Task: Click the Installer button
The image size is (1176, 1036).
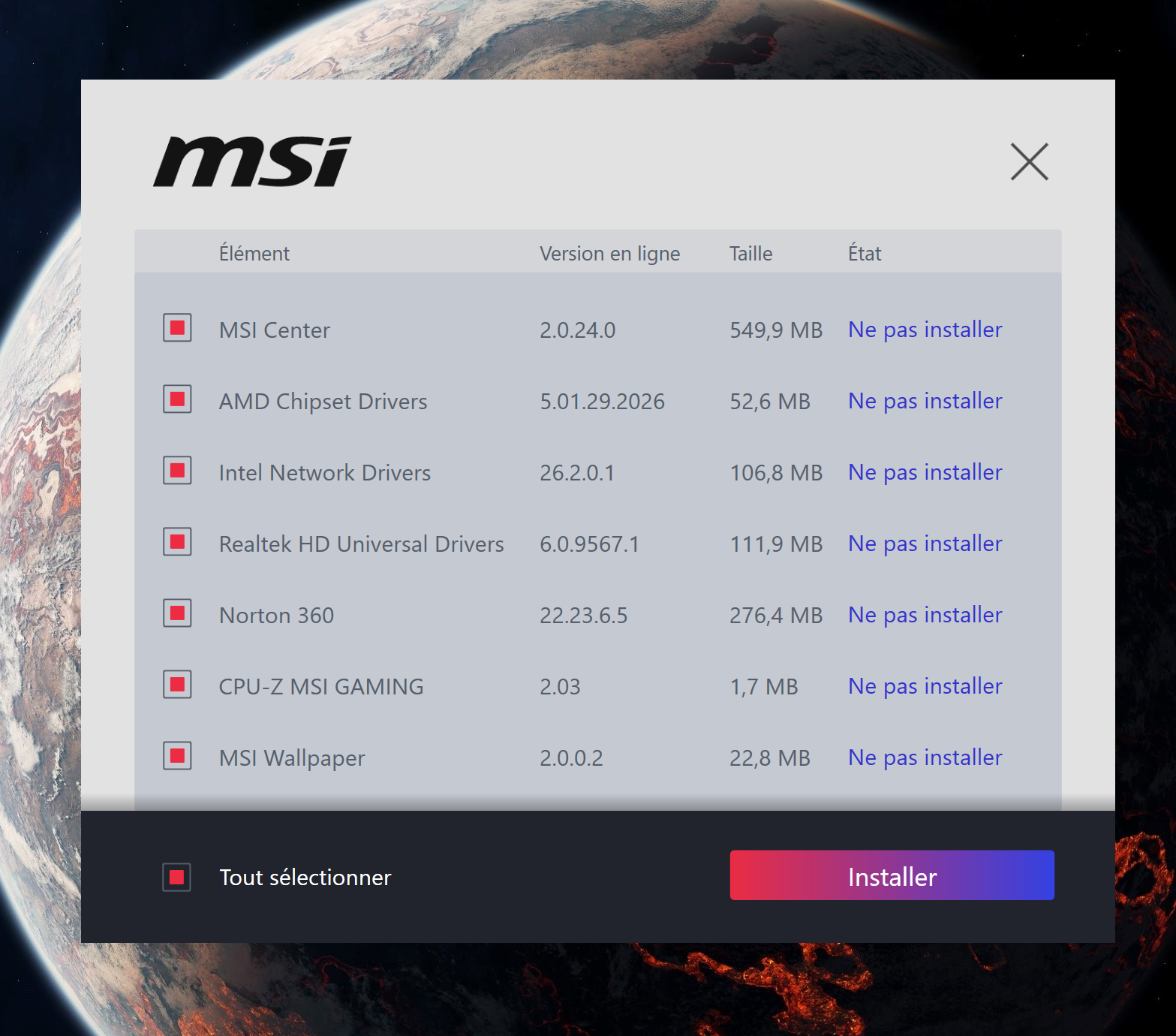Action: point(892,875)
